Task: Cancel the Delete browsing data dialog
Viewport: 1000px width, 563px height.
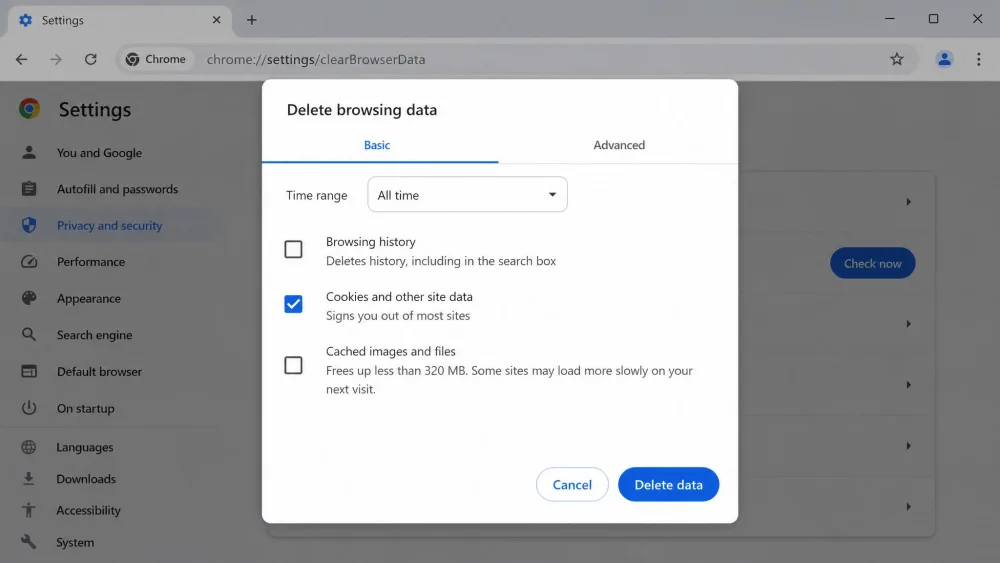Action: point(572,485)
